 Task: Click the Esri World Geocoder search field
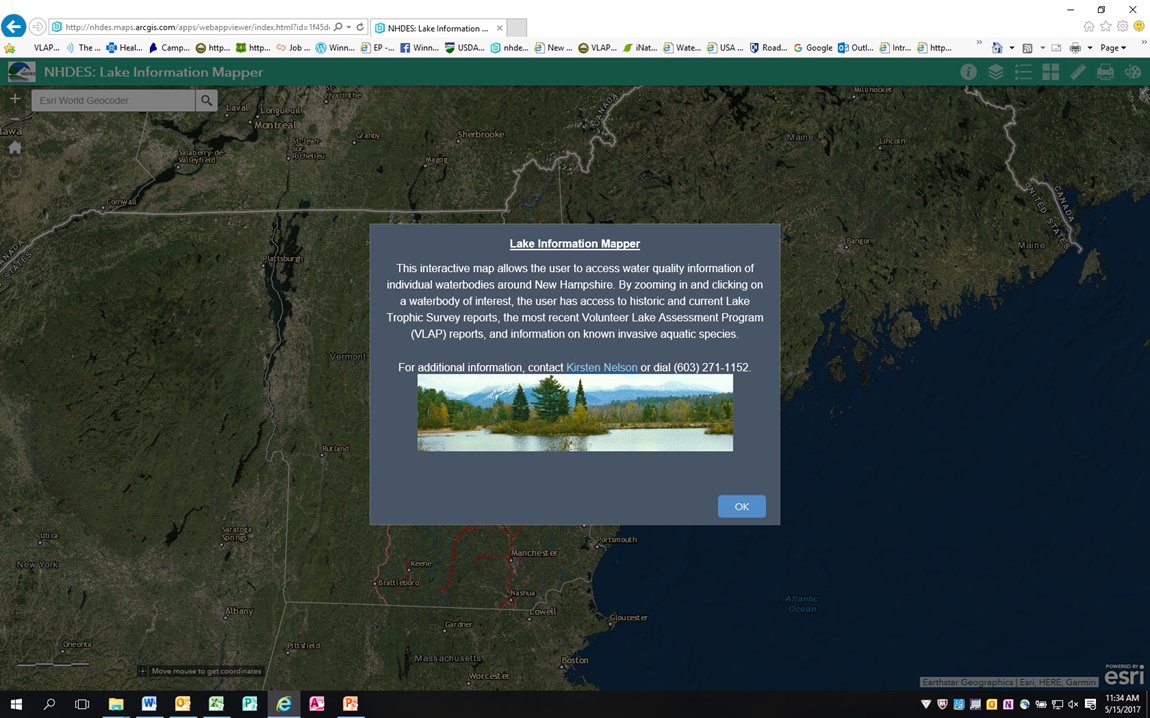[x=114, y=100]
